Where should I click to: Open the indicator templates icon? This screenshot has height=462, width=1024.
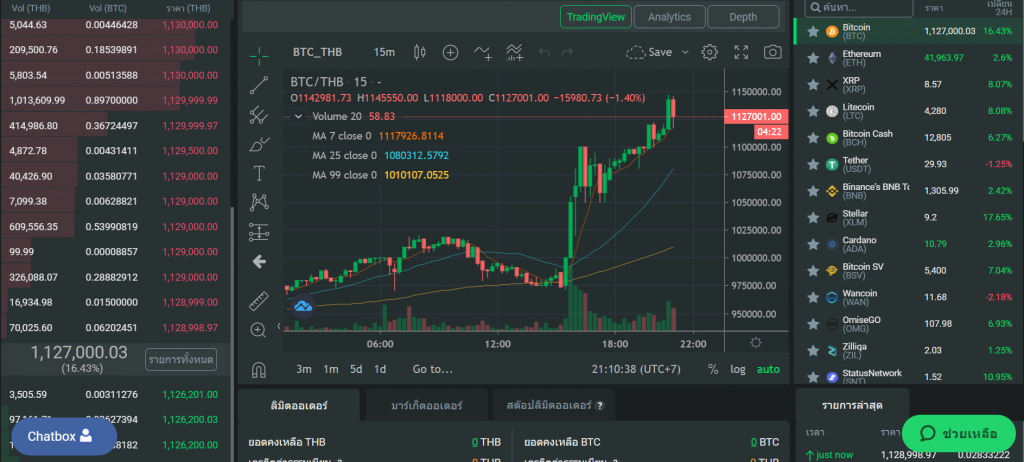click(x=515, y=53)
